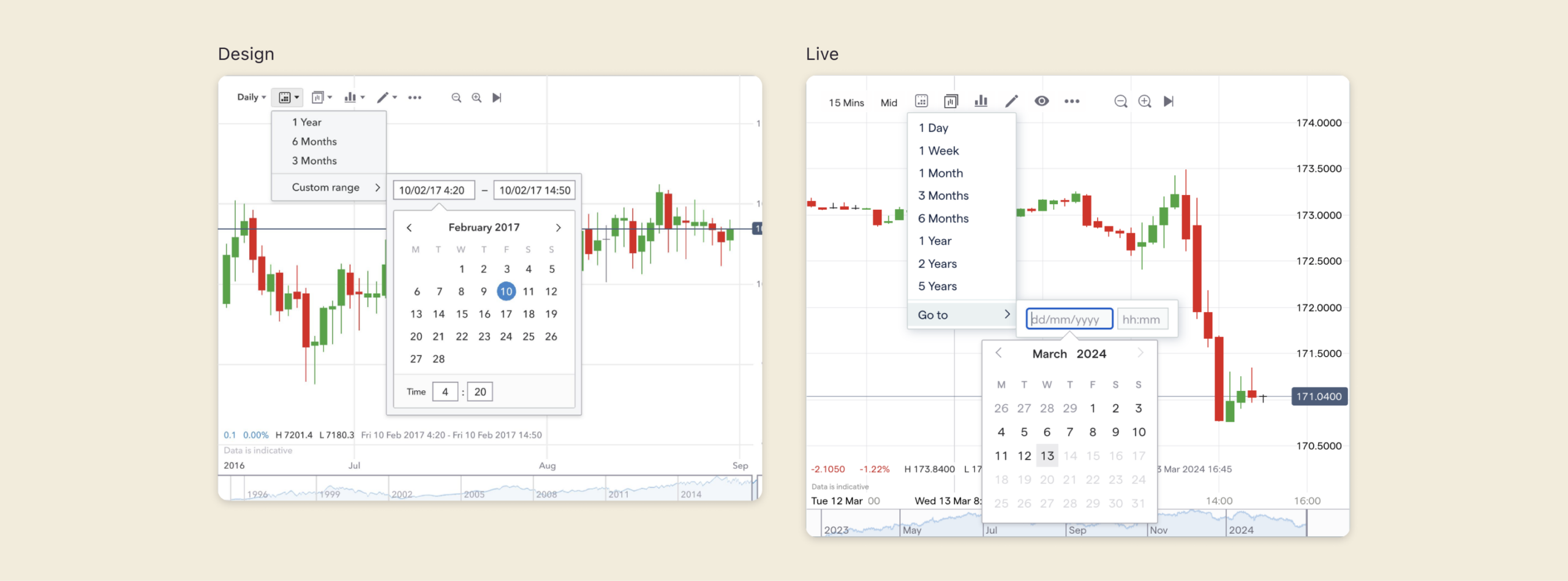Open the chart type icon in Live
1568x581 pixels.
[951, 101]
